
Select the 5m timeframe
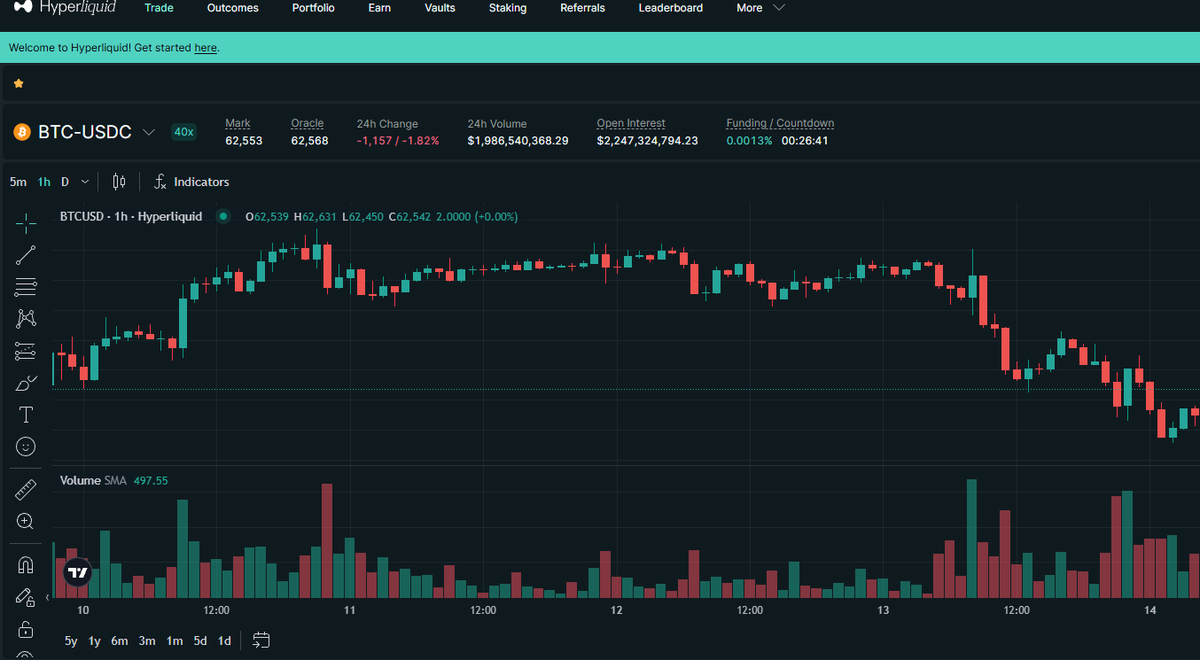[x=18, y=182]
